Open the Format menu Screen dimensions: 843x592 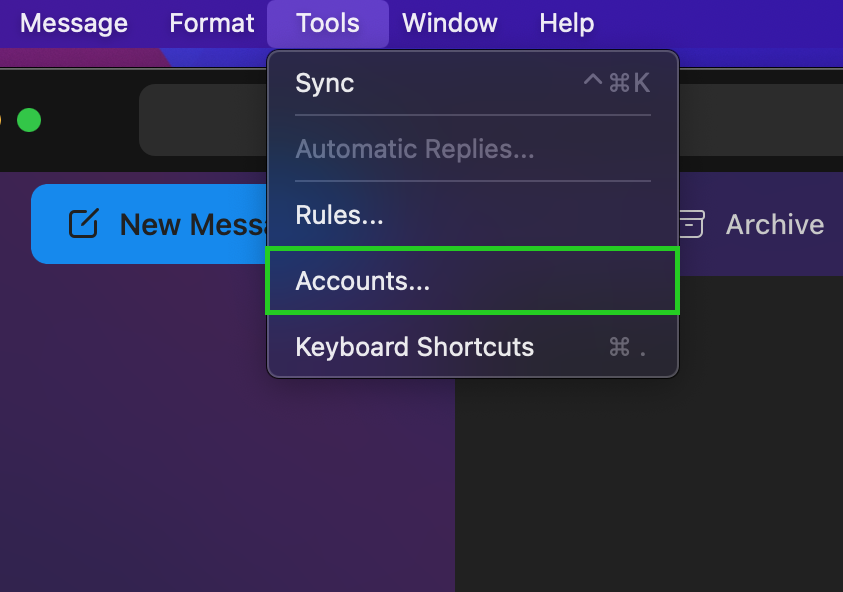tap(212, 23)
